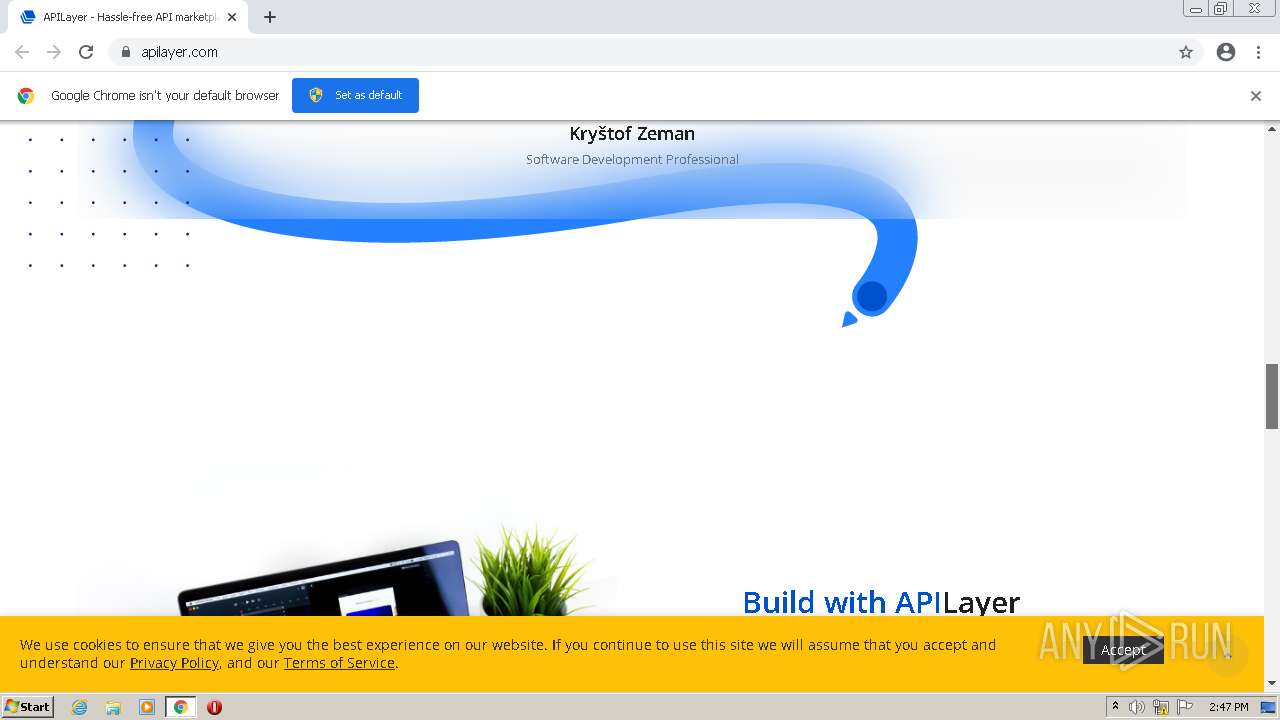The image size is (1280, 720).
Task: Open Windows Explorer folder from the taskbar
Action: (x=113, y=707)
